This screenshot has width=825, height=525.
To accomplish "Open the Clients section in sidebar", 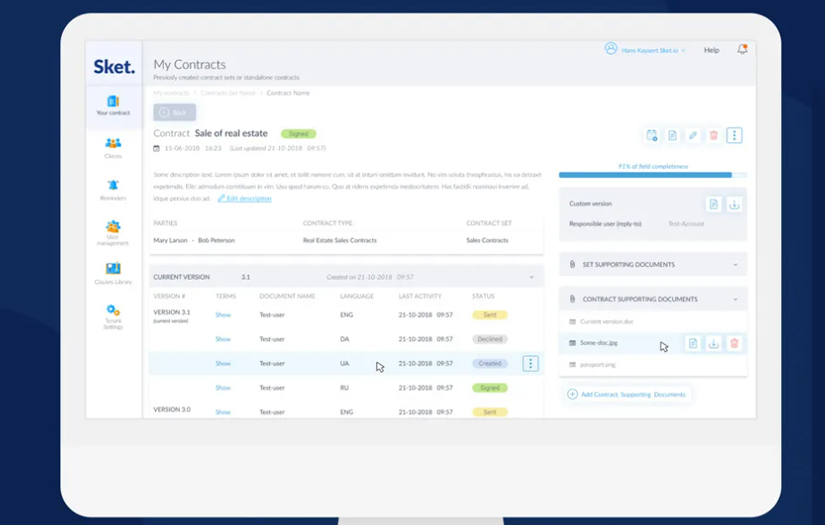I will 113,148.
